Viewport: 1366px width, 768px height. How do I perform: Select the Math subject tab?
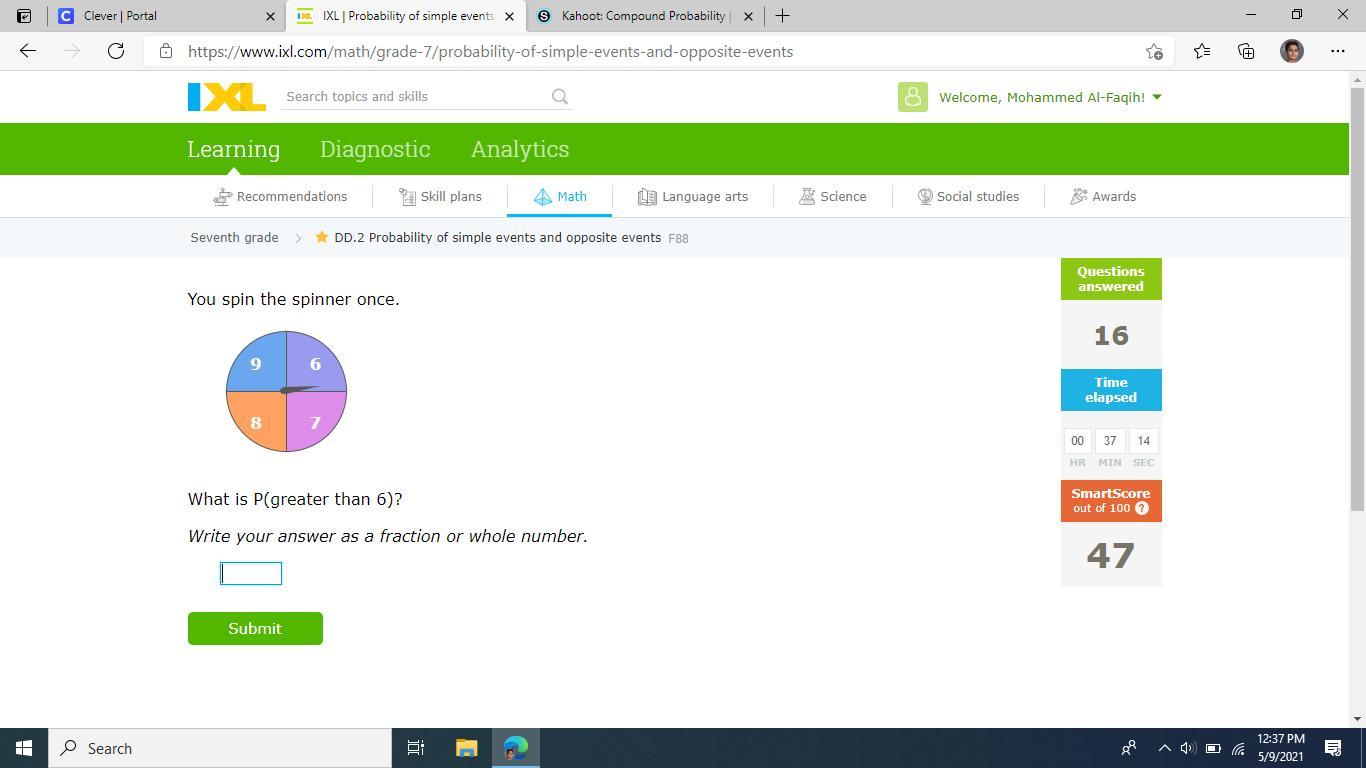(x=560, y=197)
